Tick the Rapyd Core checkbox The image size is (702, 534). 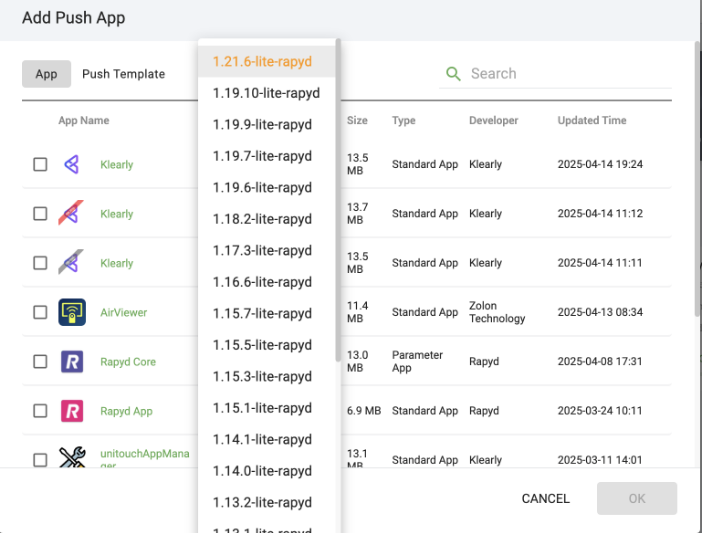pyautogui.click(x=40, y=361)
